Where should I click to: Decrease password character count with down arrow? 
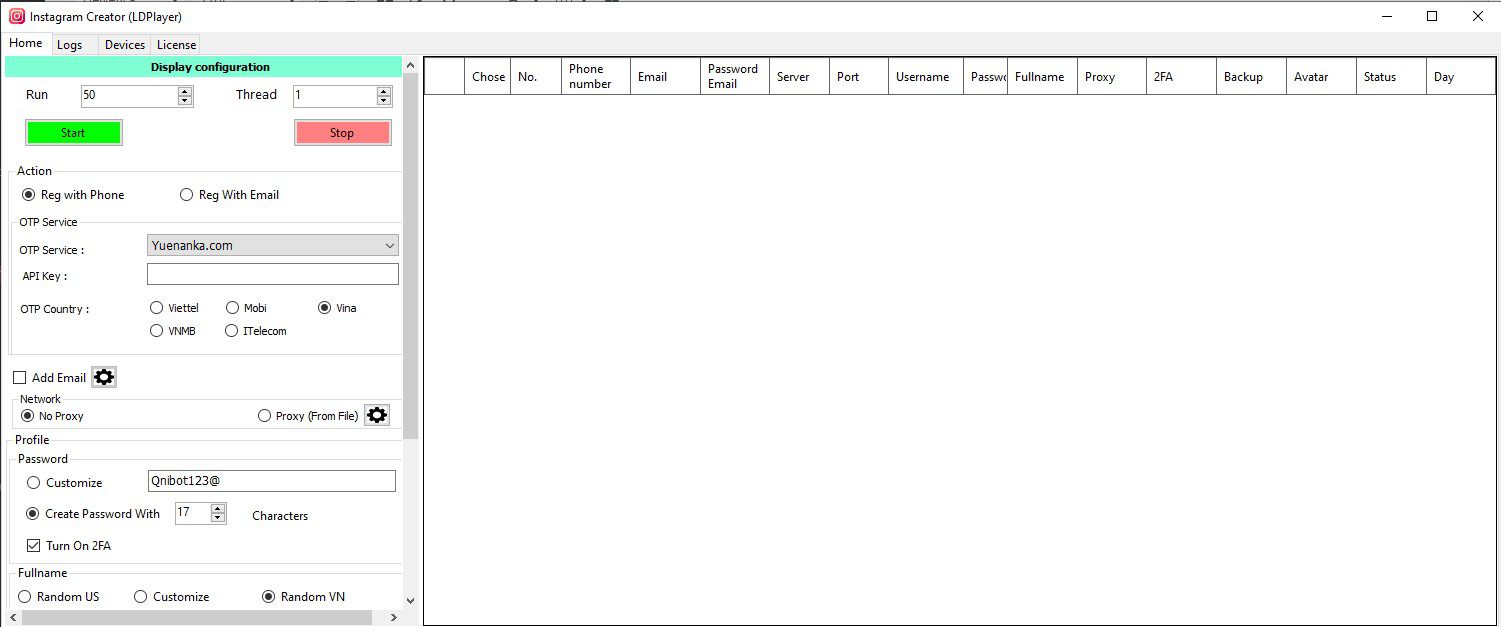click(219, 518)
